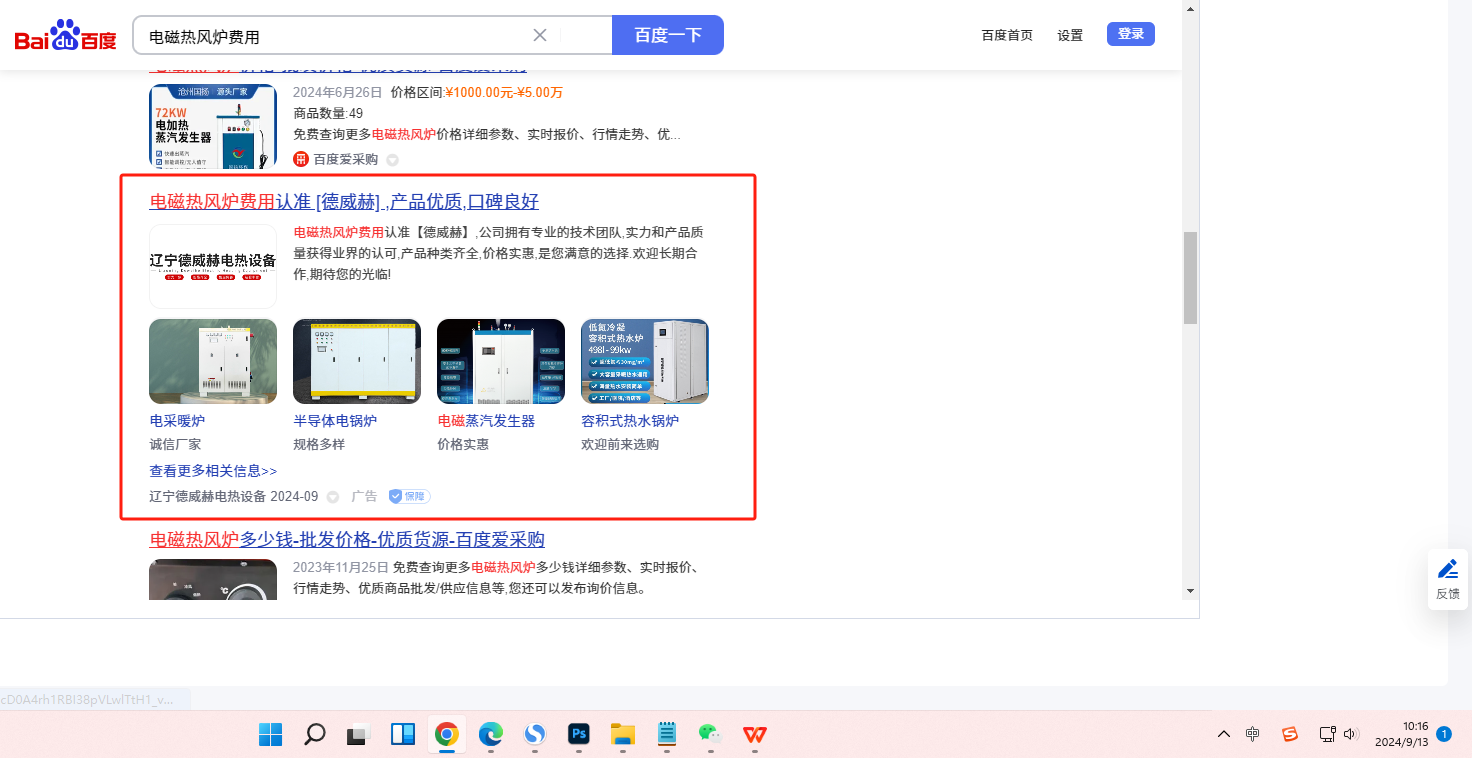
Task: Open the 反馈 feedback pencil icon
Action: tap(1447, 570)
